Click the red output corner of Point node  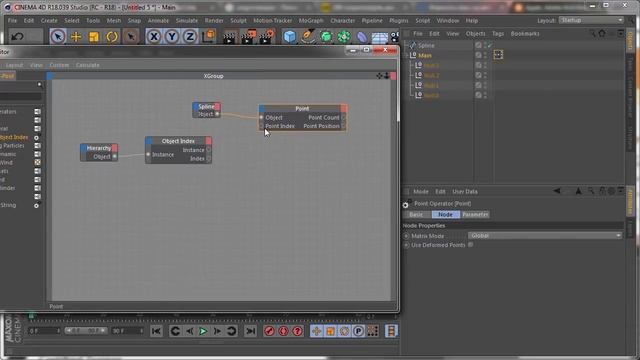point(344,109)
